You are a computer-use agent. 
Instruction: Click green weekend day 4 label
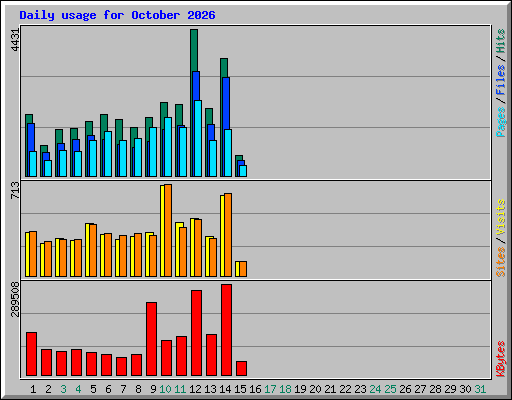tap(78, 389)
